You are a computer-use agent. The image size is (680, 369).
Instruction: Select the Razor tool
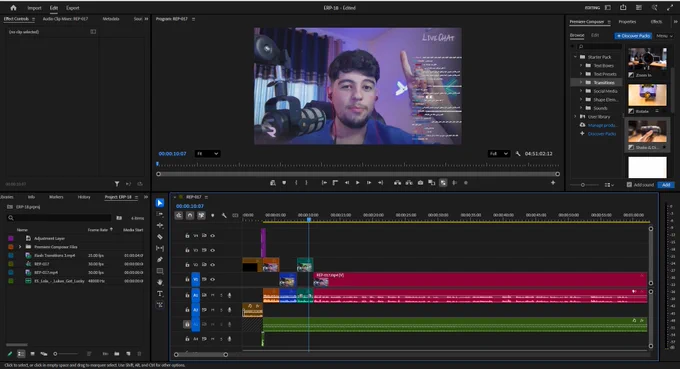160,237
